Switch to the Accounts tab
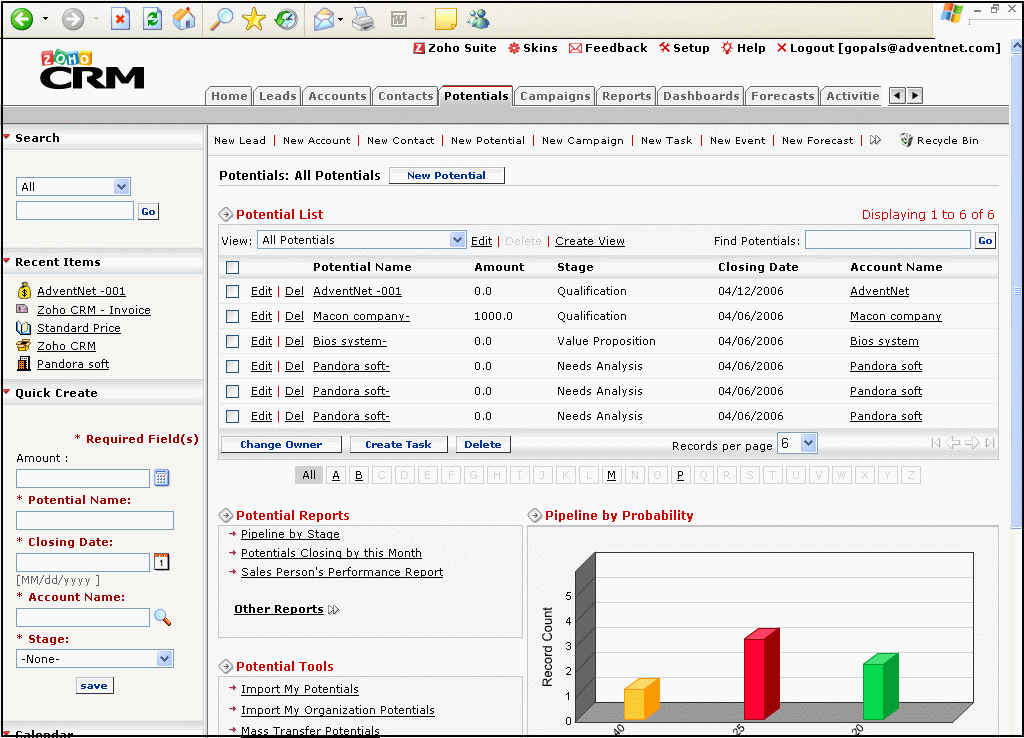Screen dimensions: 1024x738 [x=337, y=96]
